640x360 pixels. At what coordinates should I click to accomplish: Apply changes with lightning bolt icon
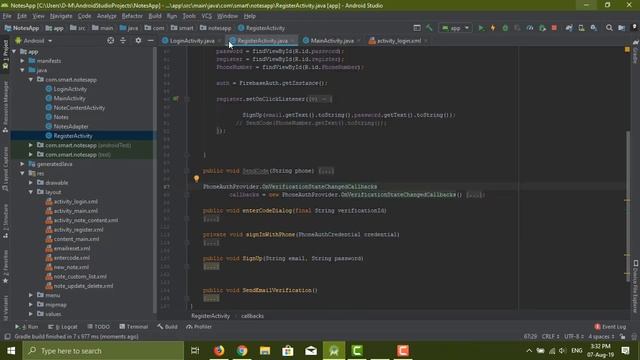pyautogui.click(x=493, y=28)
